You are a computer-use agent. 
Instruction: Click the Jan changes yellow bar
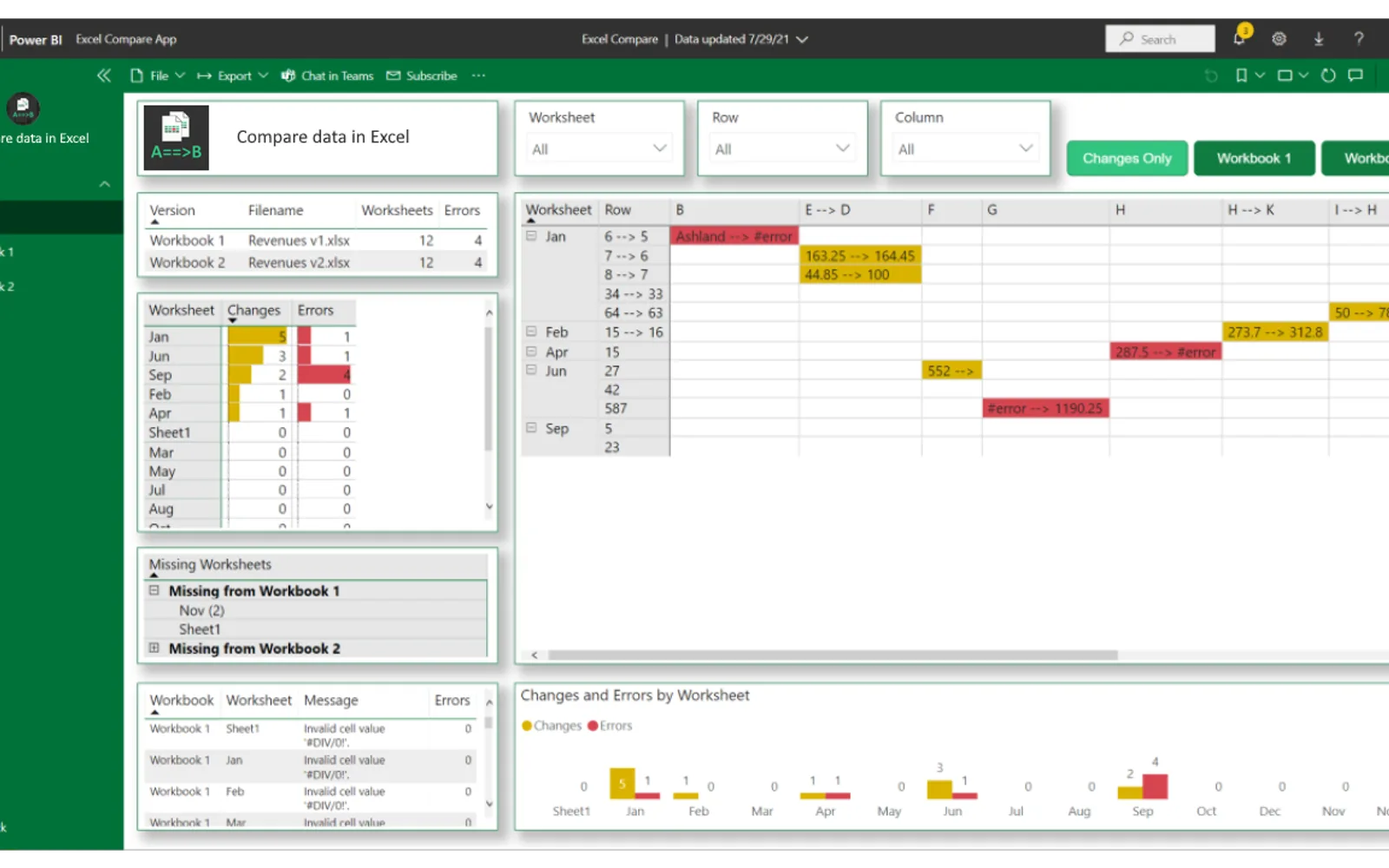[257, 337]
